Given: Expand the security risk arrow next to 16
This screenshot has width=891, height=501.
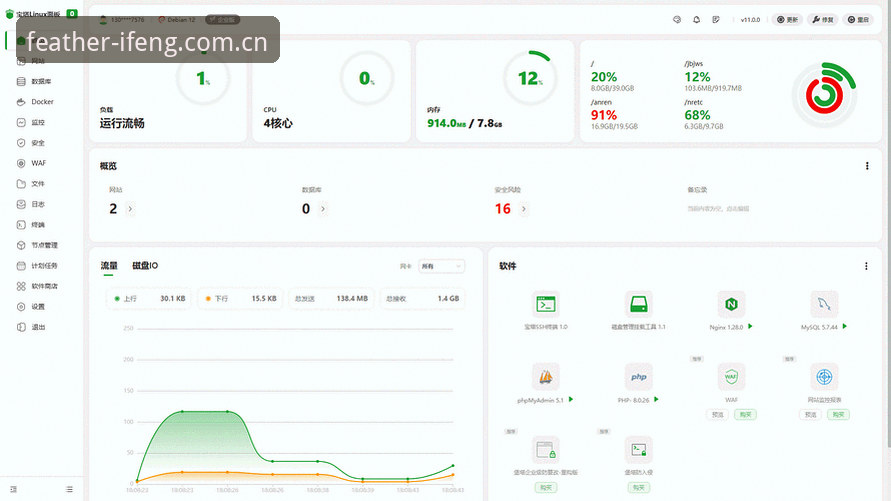Looking at the screenshot, I should pyautogui.click(x=524, y=209).
